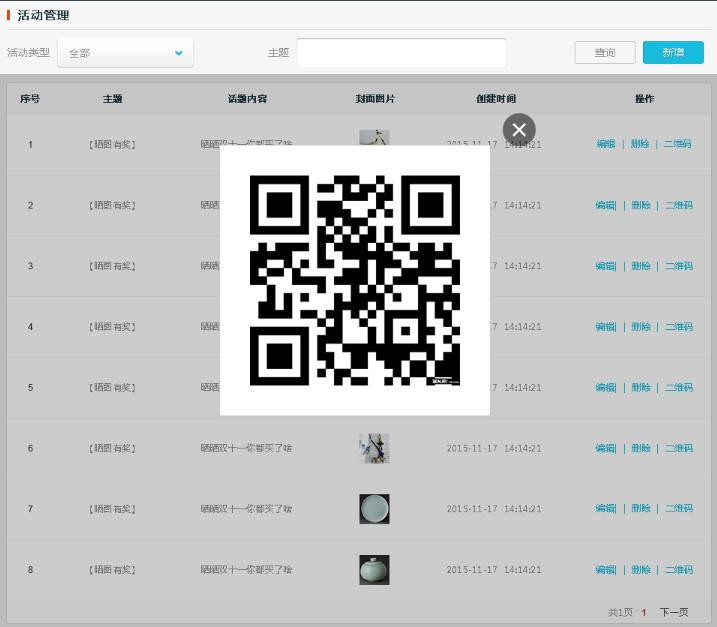Click the 话题内容 text in row 8
This screenshot has height=627, width=717.
(x=246, y=570)
